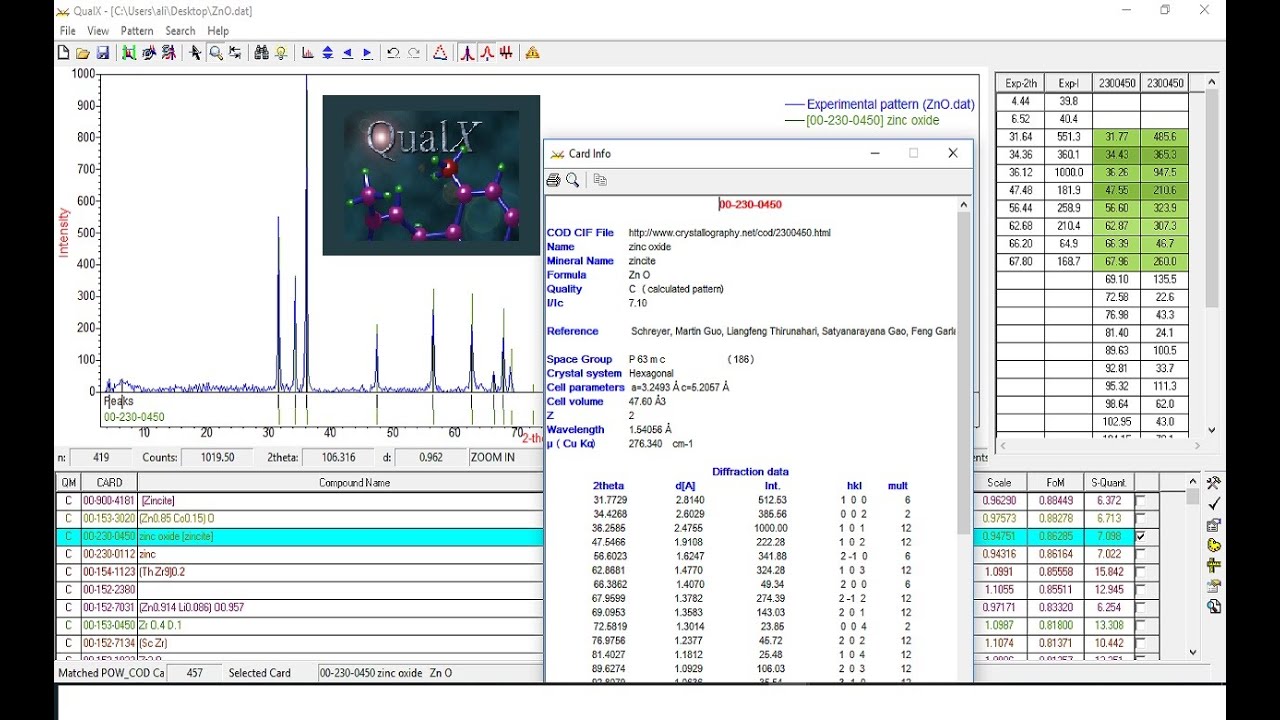This screenshot has height=720, width=1280.
Task: Click the blue right arrow icon
Action: click(x=367, y=53)
